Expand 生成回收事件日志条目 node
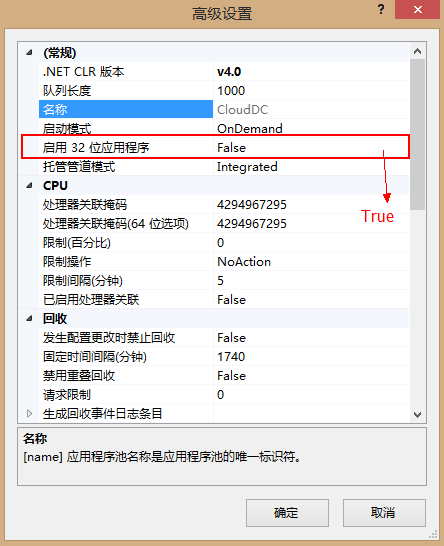Image resolution: width=444 pixels, height=546 pixels. (30, 413)
